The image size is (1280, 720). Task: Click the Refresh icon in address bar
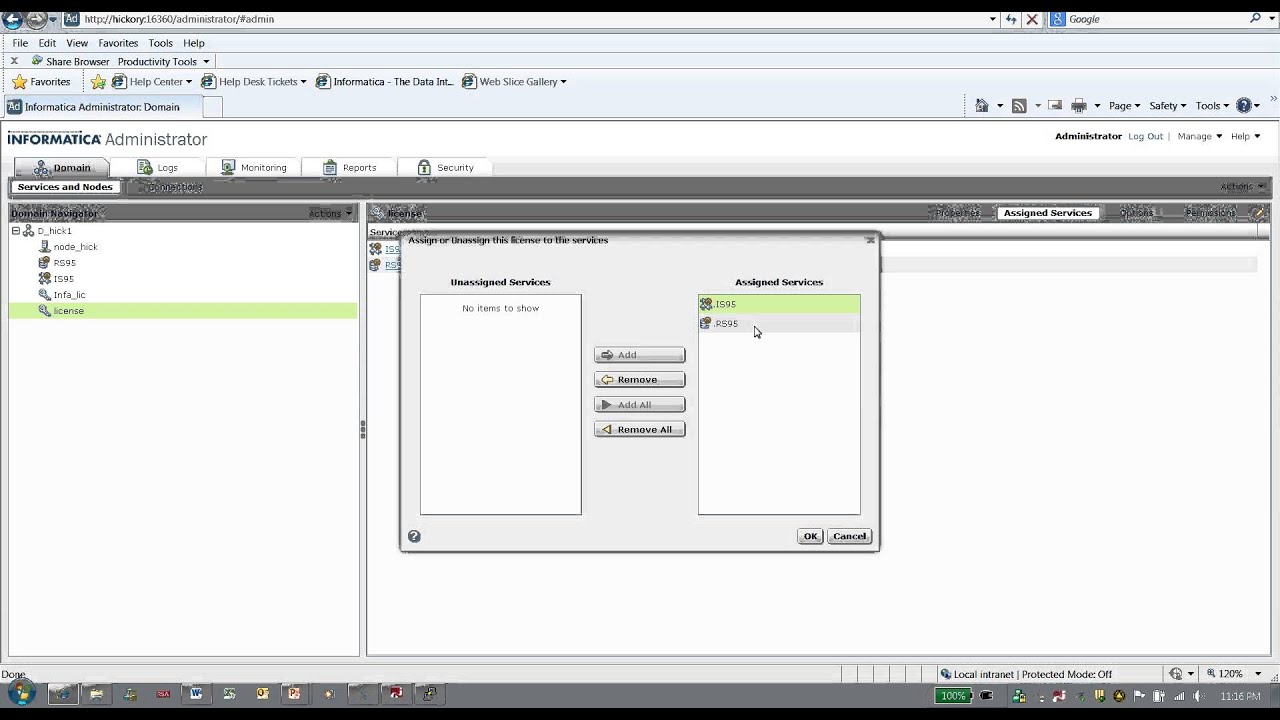pos(1011,19)
